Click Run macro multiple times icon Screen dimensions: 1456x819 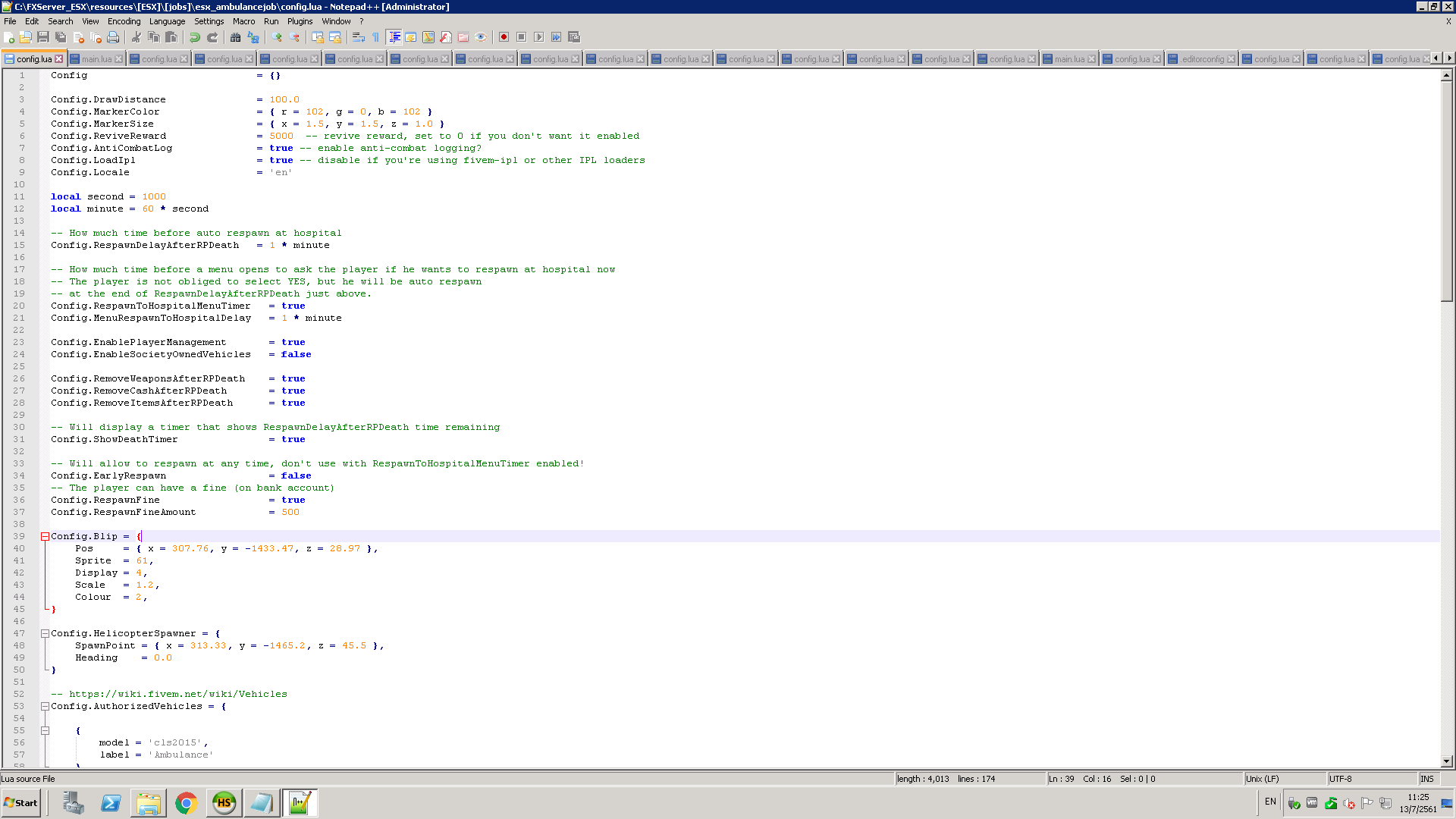(556, 37)
